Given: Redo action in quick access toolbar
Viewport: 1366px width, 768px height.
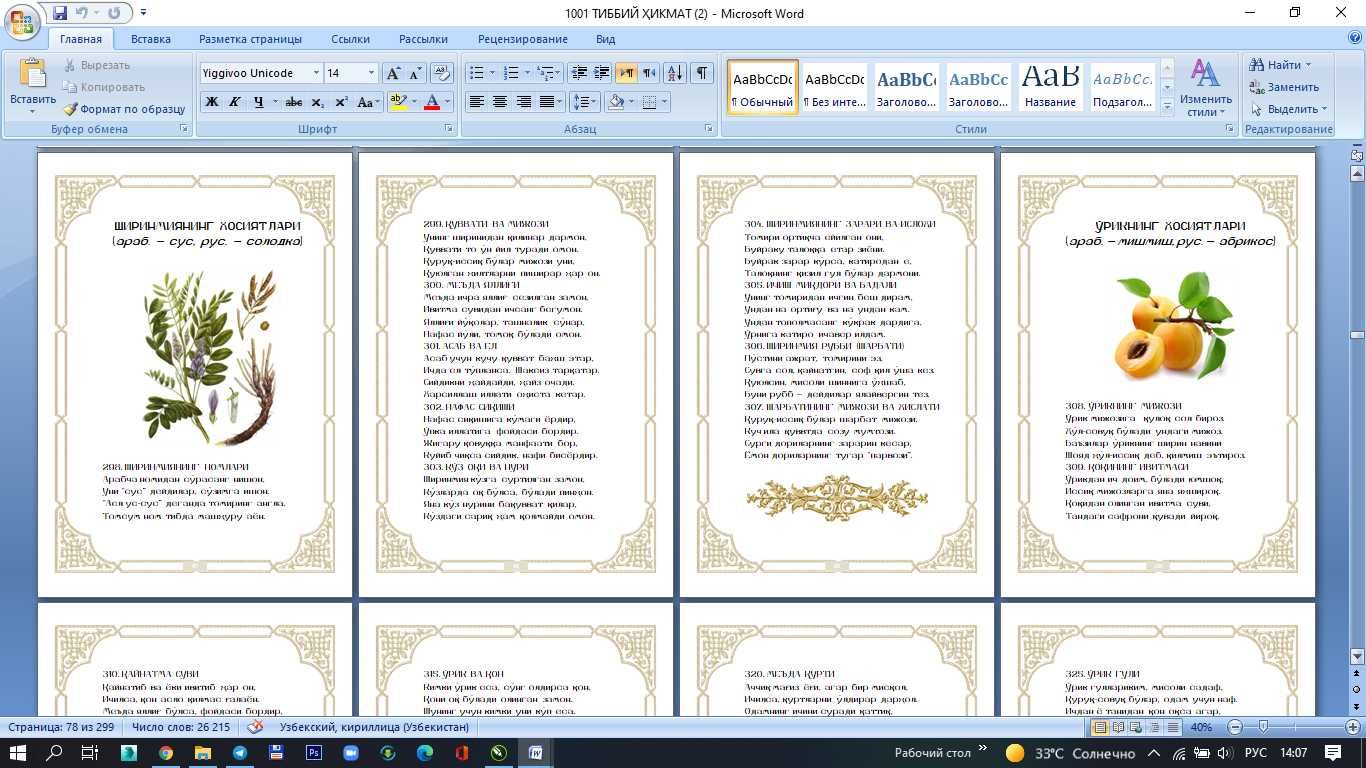Looking at the screenshot, I should coord(114,13).
